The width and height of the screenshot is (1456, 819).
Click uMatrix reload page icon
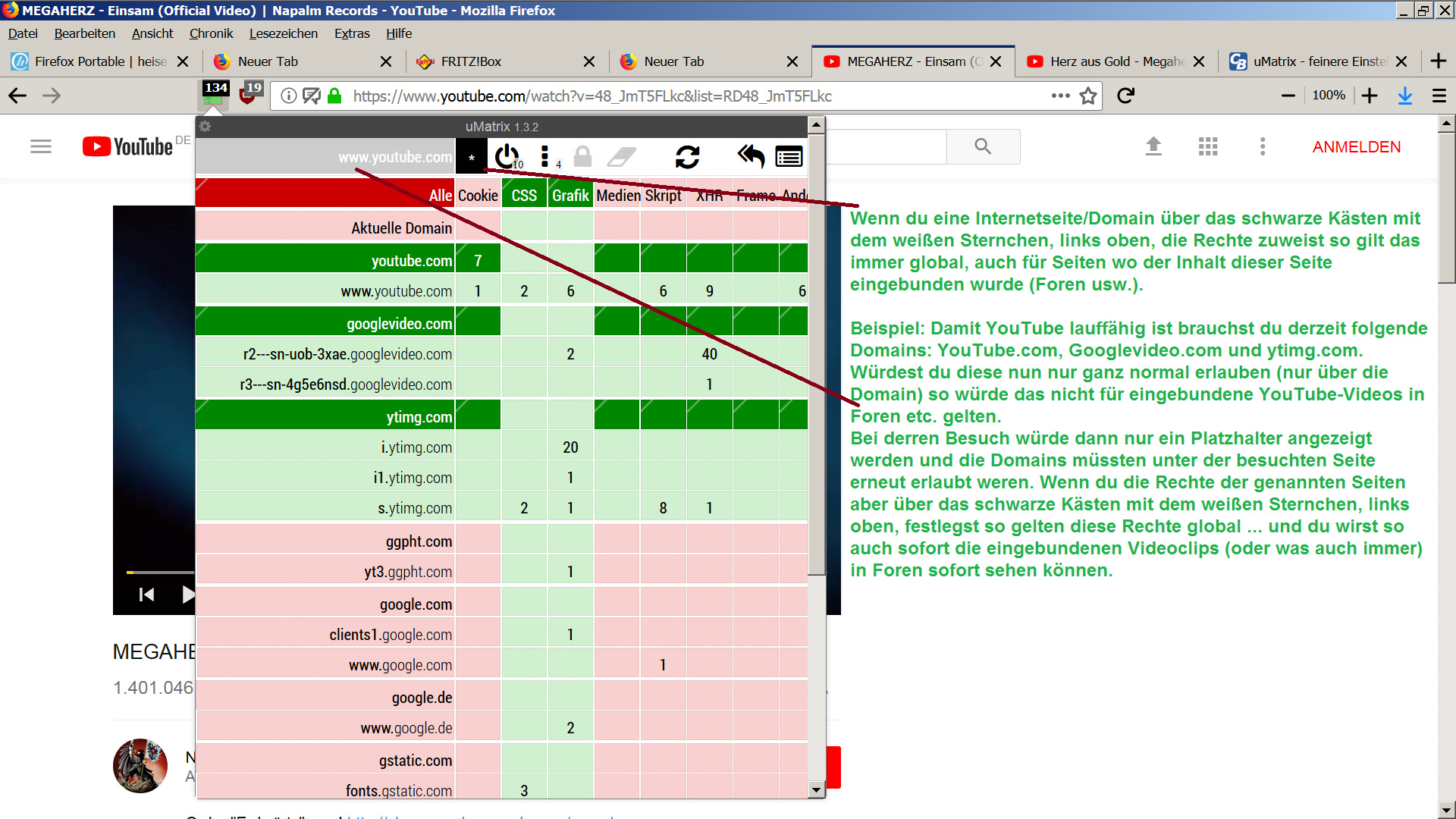(687, 157)
